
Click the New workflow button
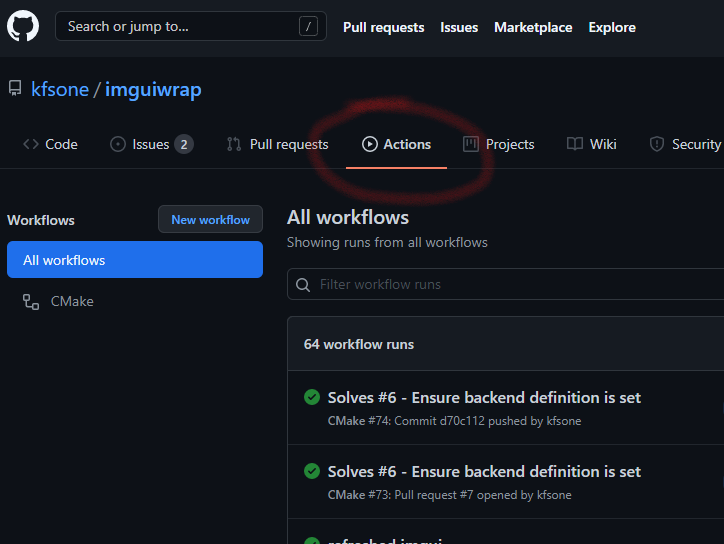click(x=211, y=219)
